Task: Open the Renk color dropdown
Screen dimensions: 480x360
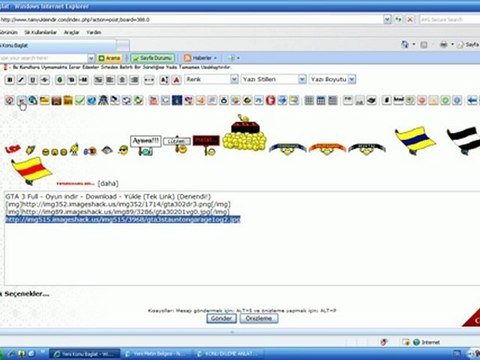Action: (211, 79)
